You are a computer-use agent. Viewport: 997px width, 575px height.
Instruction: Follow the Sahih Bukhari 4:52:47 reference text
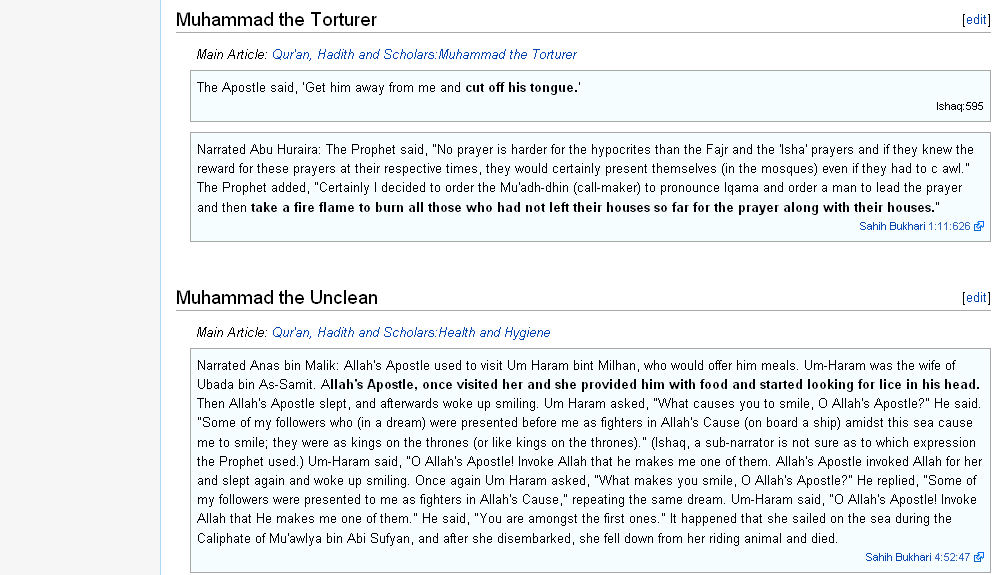click(x=917, y=557)
